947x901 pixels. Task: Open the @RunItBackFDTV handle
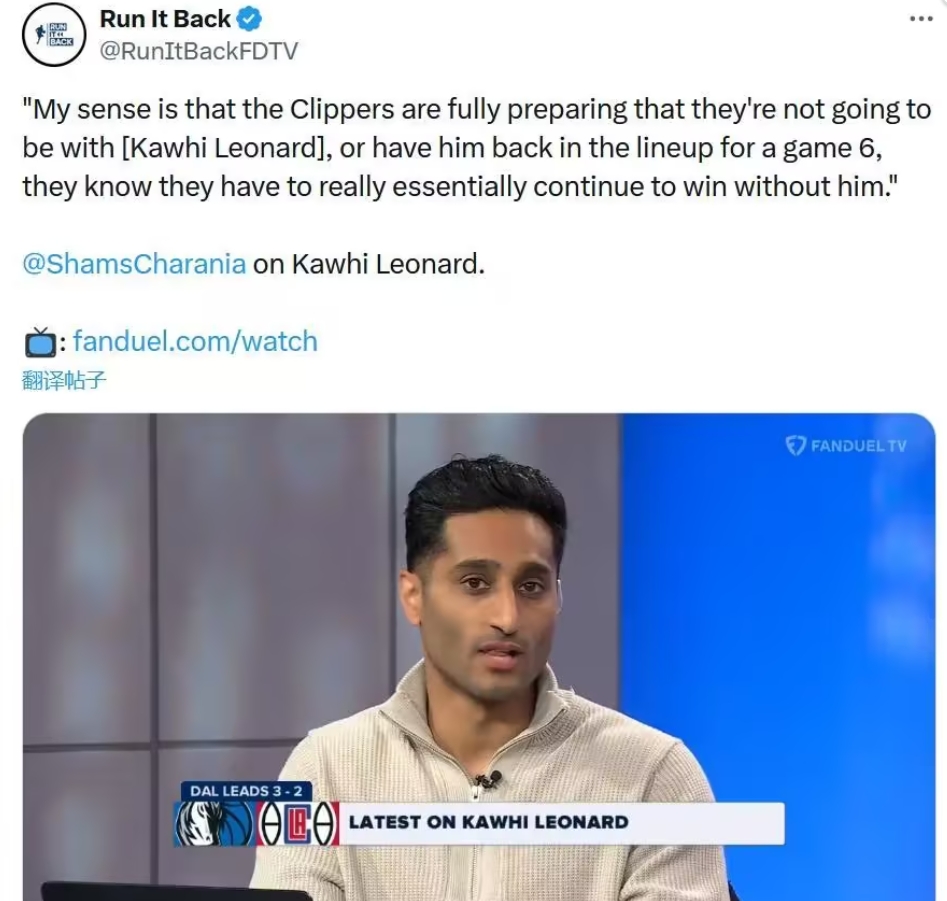click(198, 51)
